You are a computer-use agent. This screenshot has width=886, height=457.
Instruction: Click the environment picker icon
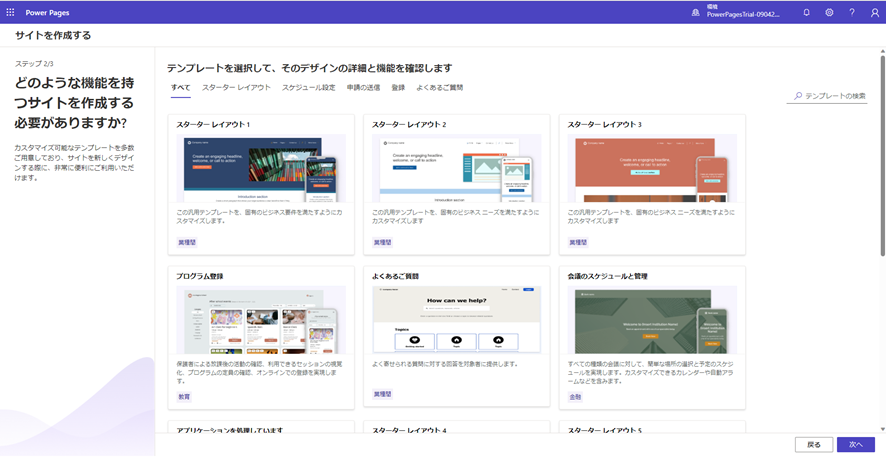696,12
